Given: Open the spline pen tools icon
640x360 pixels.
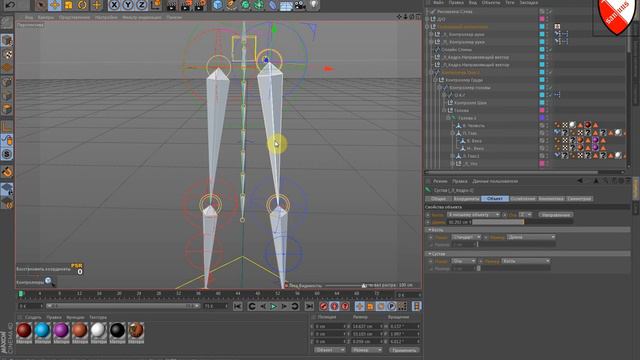Looking at the screenshot, I should point(231,5).
